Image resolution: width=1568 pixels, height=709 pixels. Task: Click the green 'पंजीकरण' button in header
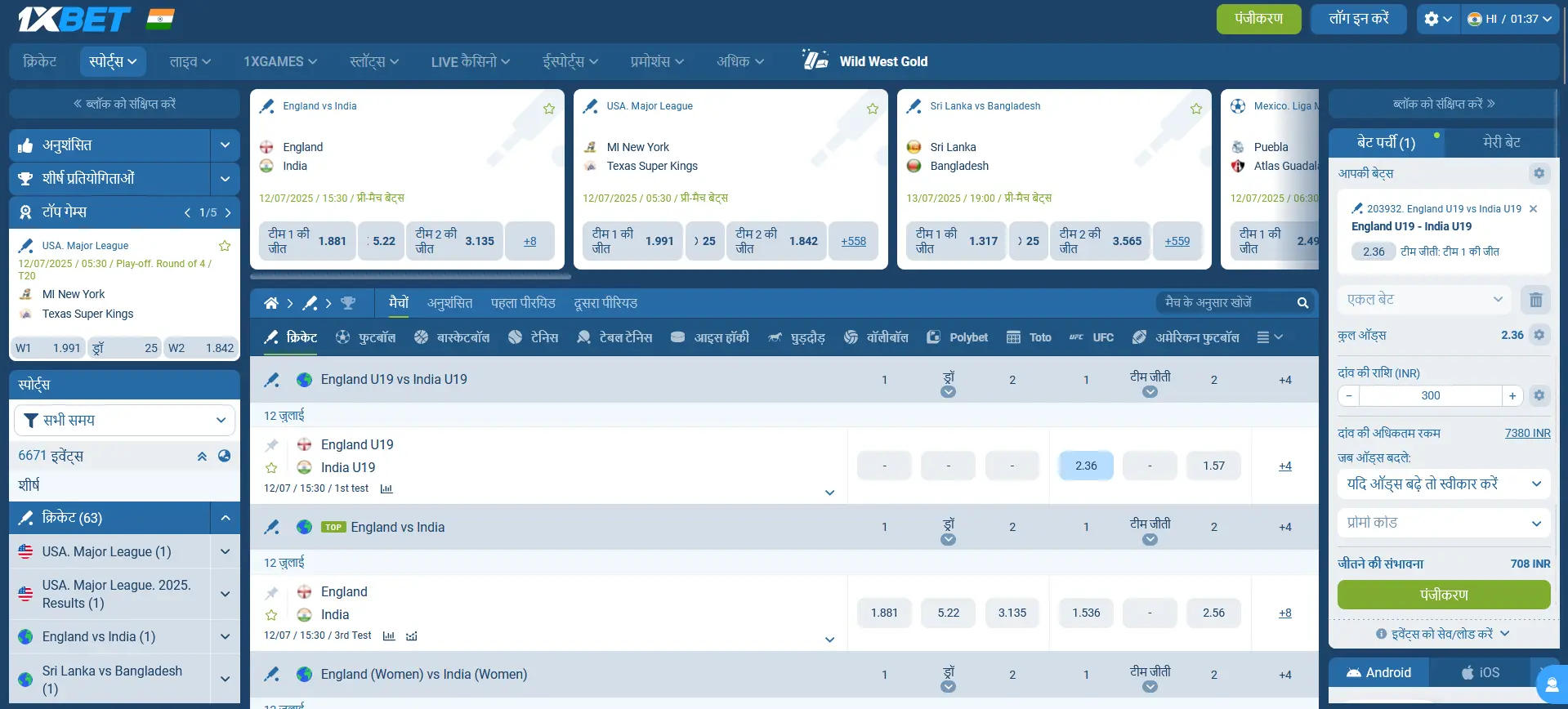click(1258, 19)
